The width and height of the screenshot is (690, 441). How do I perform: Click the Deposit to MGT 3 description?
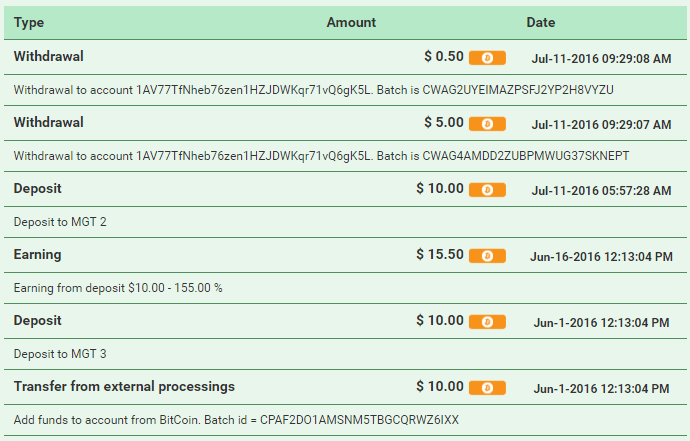pyautogui.click(x=60, y=354)
